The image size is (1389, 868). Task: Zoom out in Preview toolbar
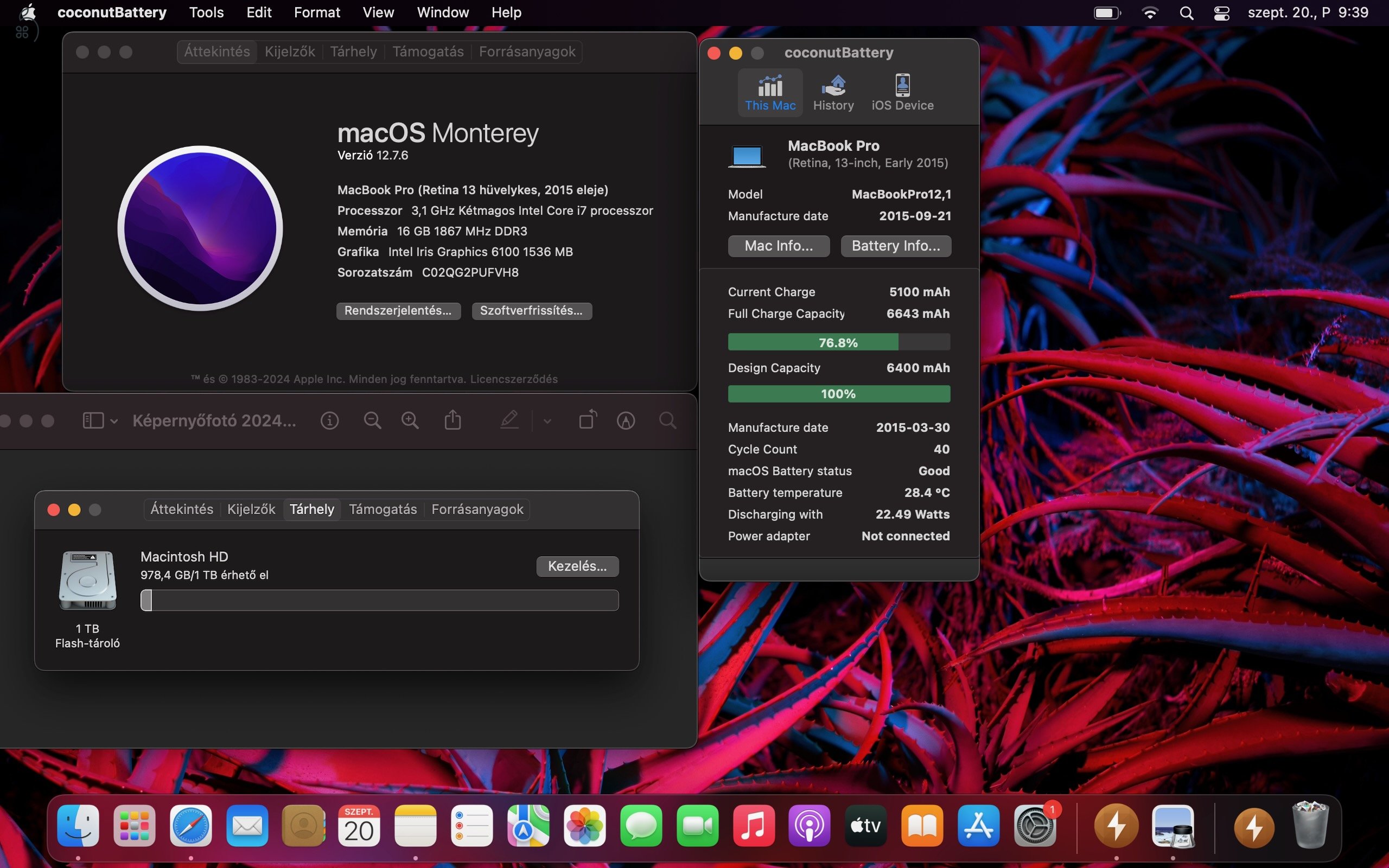[x=373, y=421]
